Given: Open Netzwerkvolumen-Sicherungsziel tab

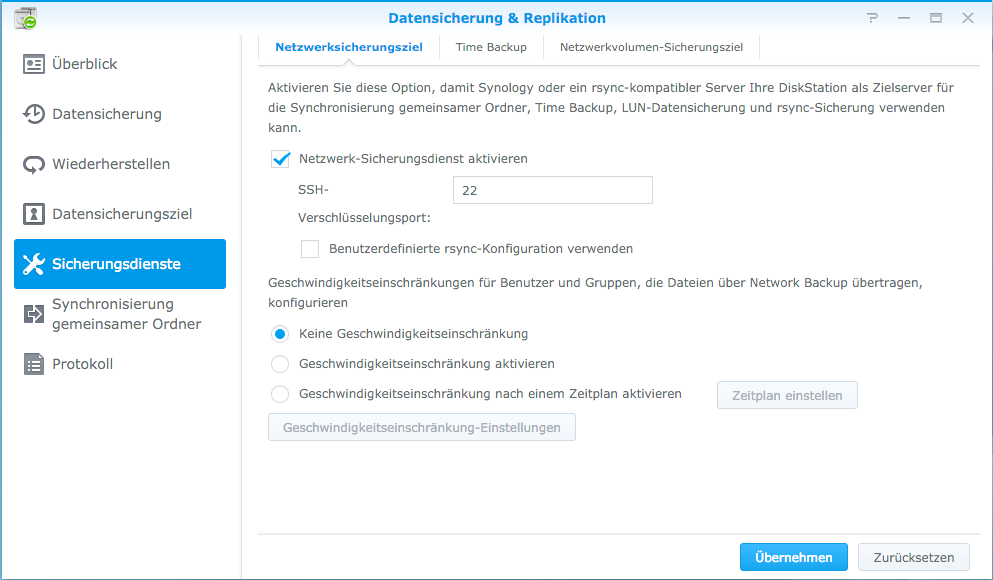Looking at the screenshot, I should 651,47.
